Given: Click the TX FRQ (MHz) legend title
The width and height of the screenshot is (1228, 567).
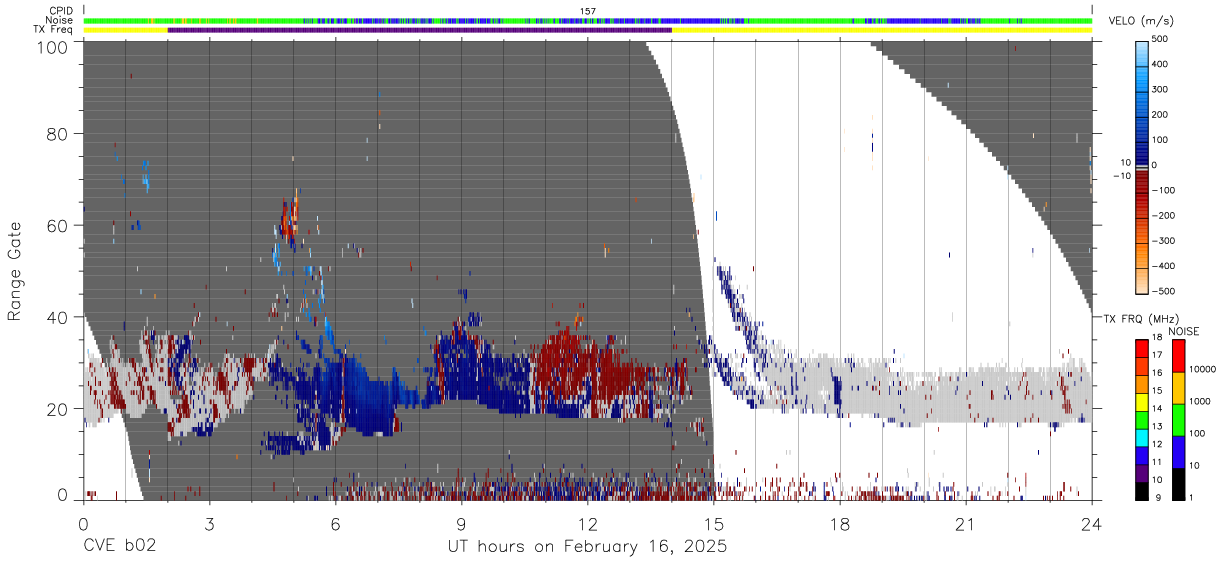Looking at the screenshot, I should tap(1143, 319).
